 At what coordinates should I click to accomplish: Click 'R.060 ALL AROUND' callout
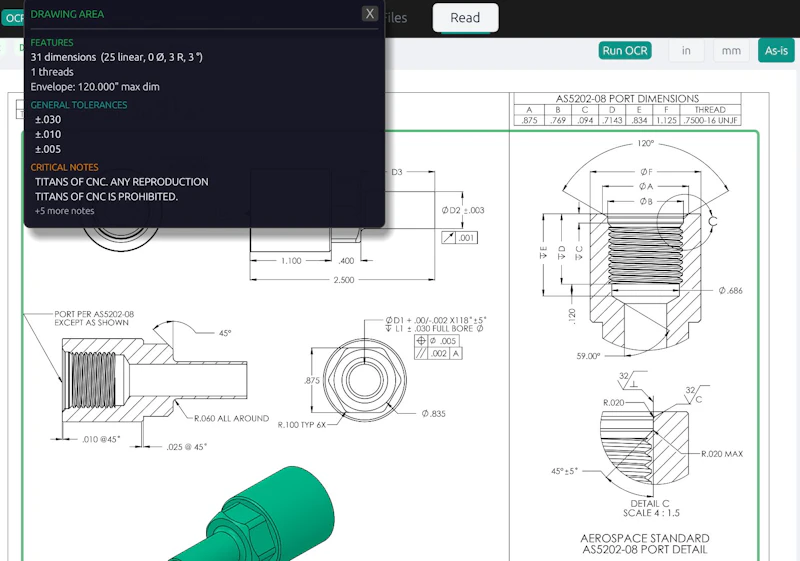point(231,418)
